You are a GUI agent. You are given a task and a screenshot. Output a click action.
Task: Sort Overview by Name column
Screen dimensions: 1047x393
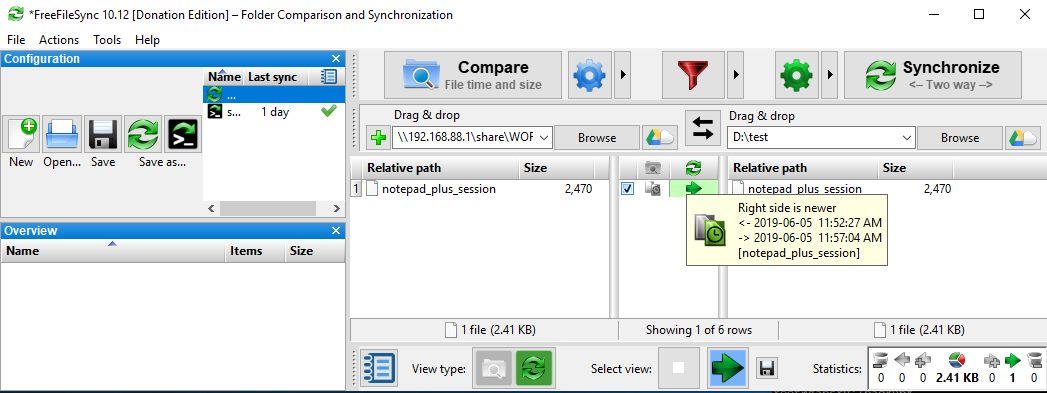click(112, 251)
